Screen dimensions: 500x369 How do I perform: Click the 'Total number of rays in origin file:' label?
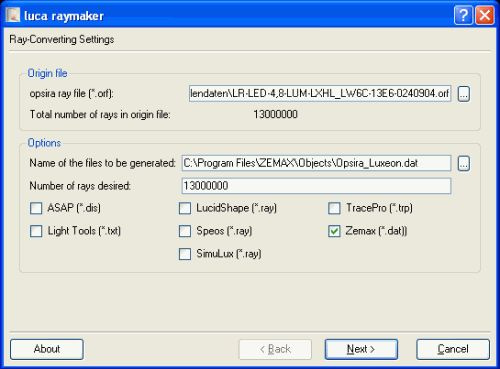[100, 115]
